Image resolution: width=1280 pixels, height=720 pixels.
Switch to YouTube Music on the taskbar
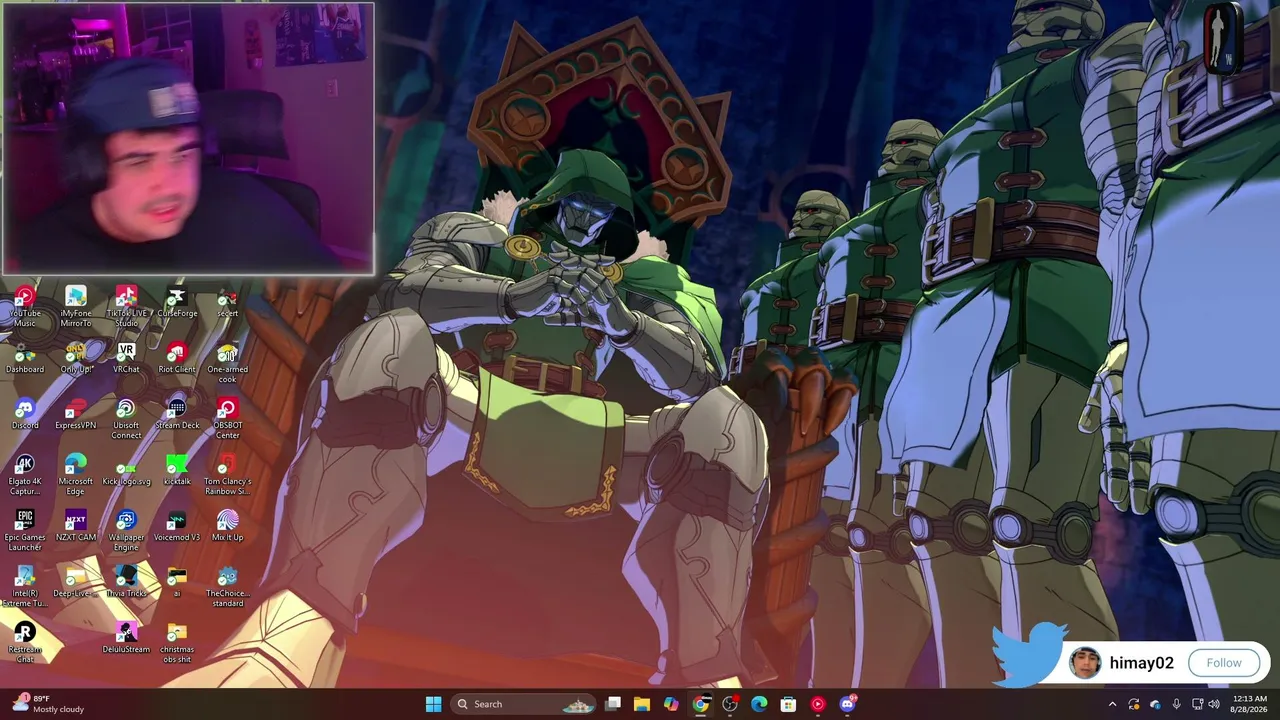(x=818, y=704)
